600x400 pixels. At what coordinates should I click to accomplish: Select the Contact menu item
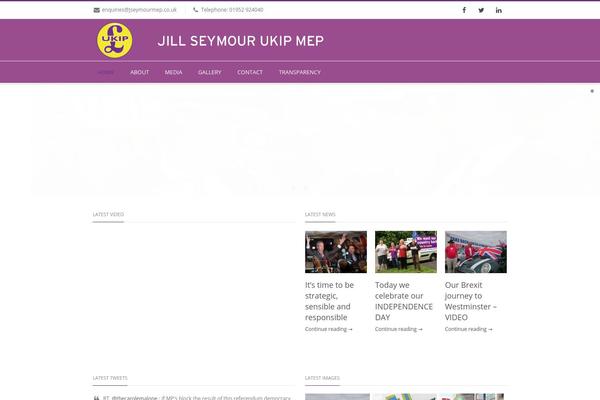click(250, 72)
